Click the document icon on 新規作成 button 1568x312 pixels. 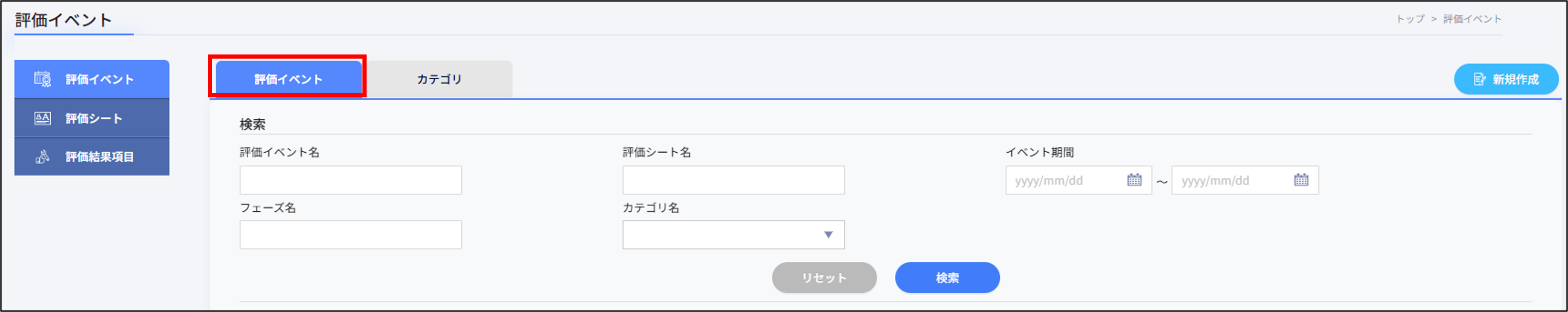pyautogui.click(x=1478, y=78)
